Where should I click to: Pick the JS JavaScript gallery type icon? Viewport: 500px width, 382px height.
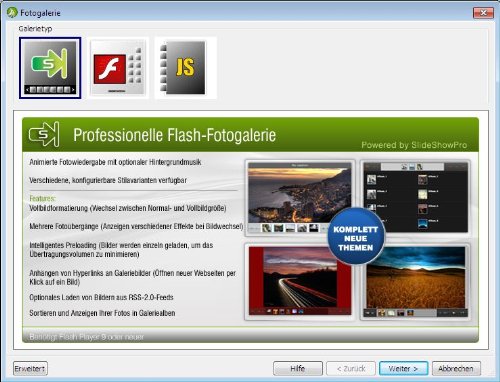tap(185, 68)
